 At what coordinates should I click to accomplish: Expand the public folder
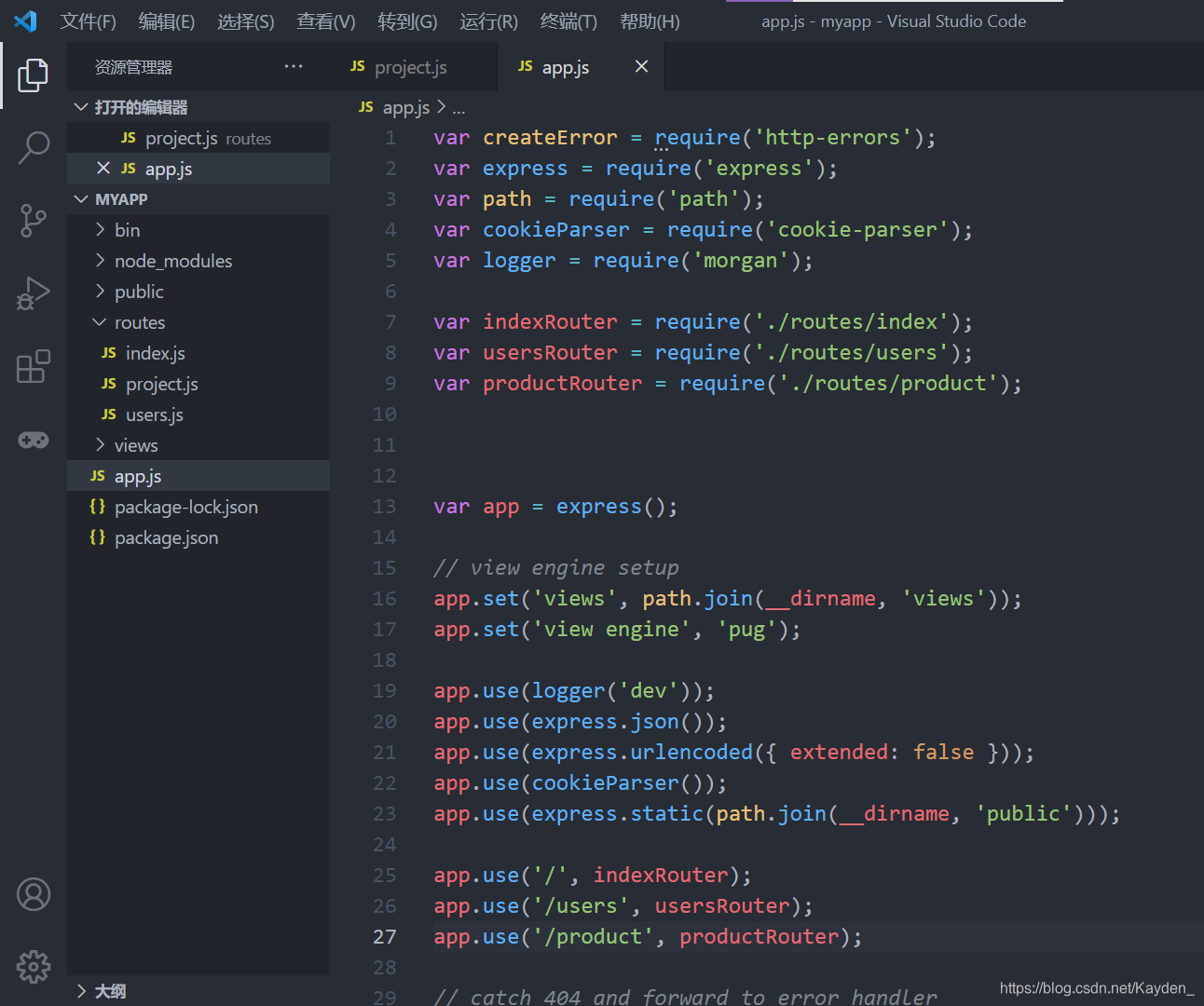[x=100, y=291]
